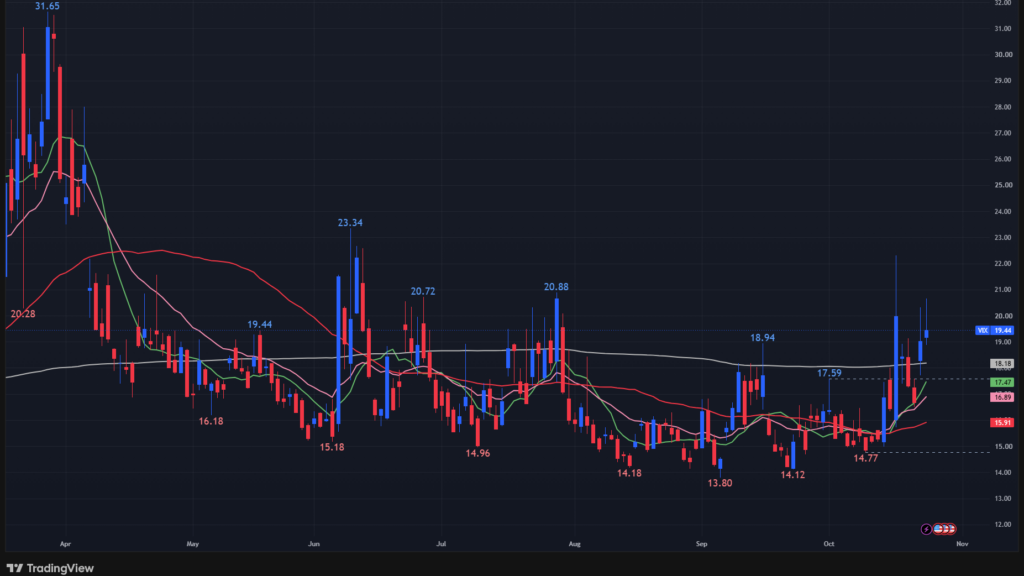Viewport: 1024px width, 576px height.
Task: Click the Aug label on the time axis
Action: [574, 543]
